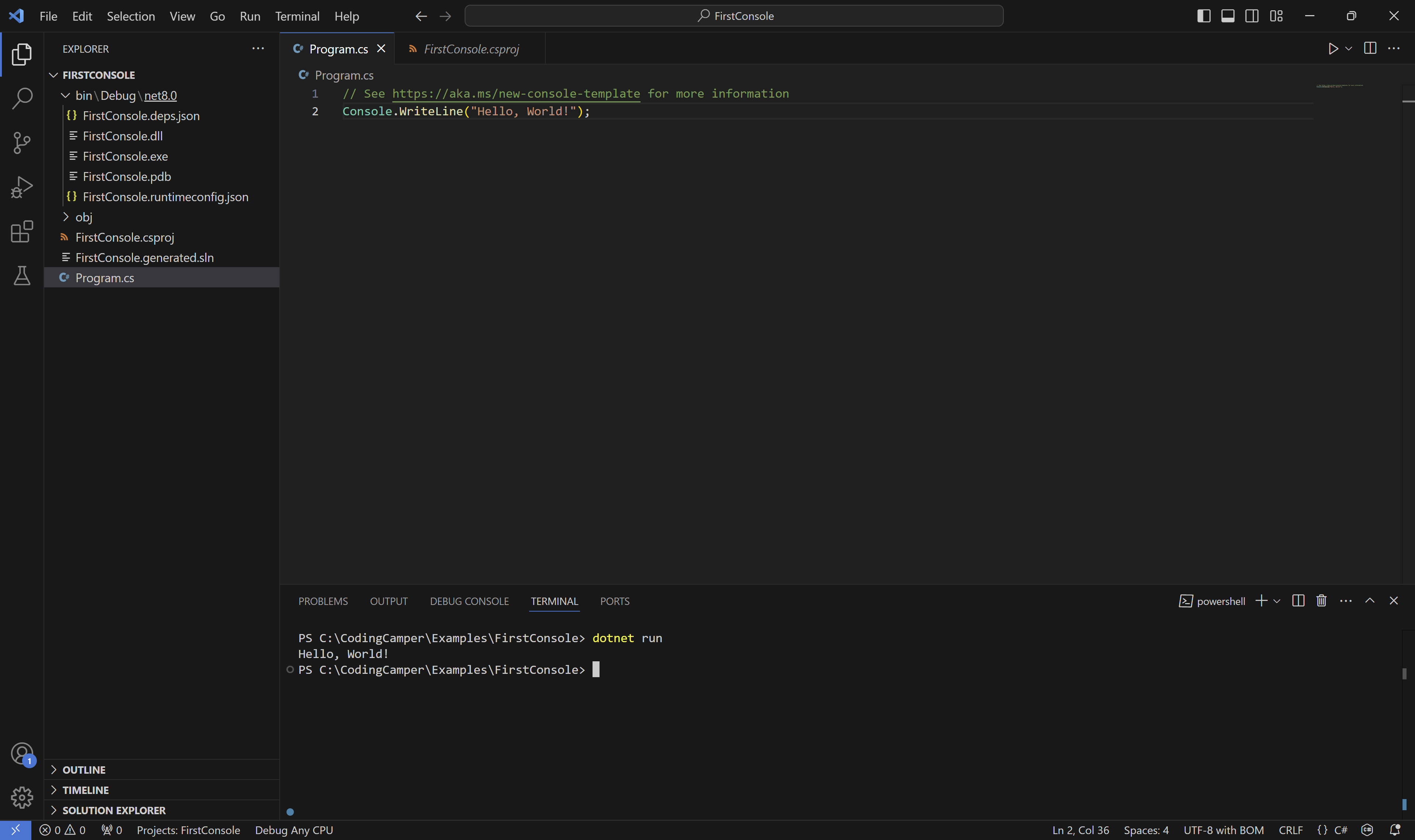Switch to the DEBUG CONSOLE tab
The height and width of the screenshot is (840, 1415).
(469, 601)
